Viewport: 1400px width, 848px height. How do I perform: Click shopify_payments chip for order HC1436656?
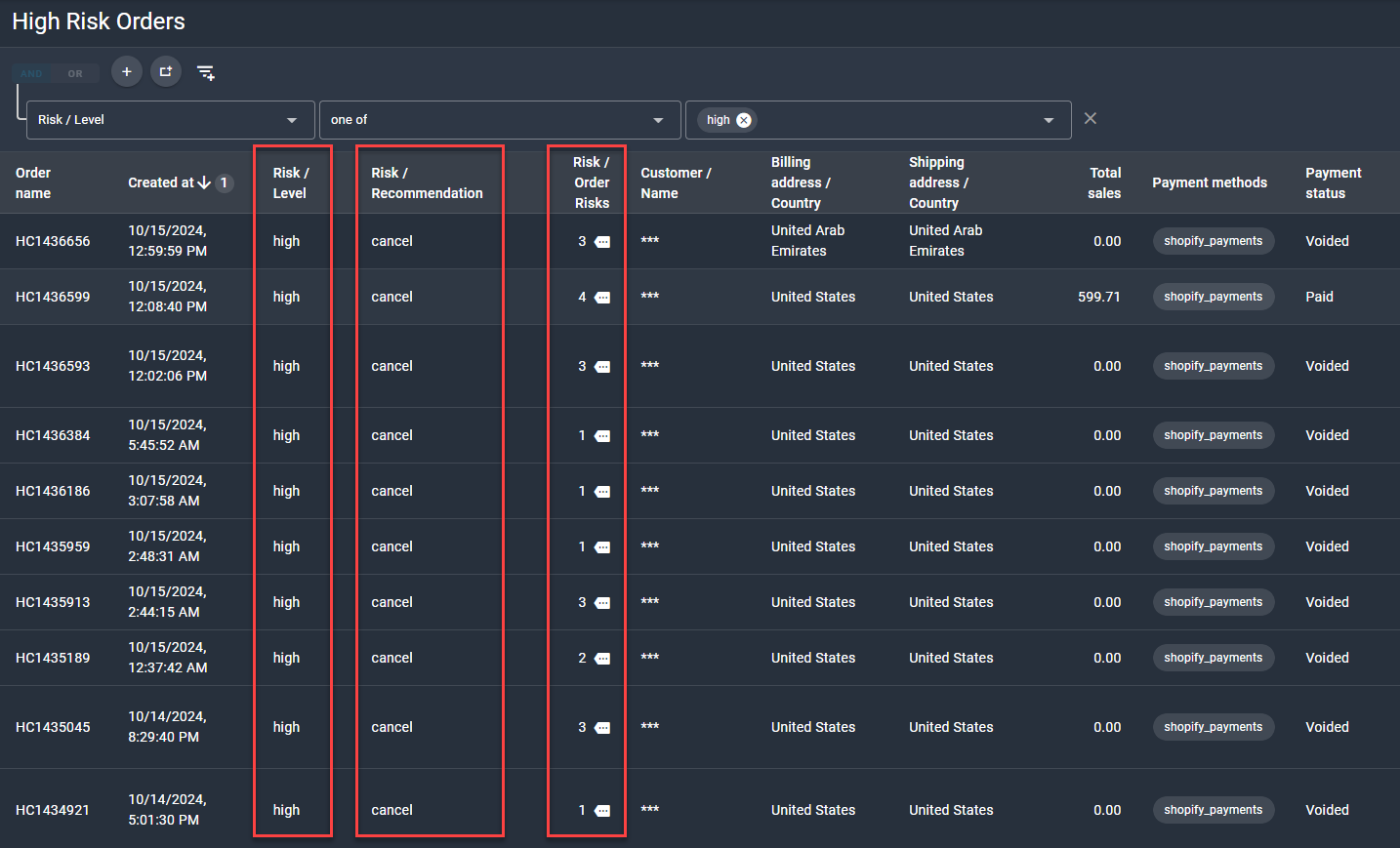1213,241
